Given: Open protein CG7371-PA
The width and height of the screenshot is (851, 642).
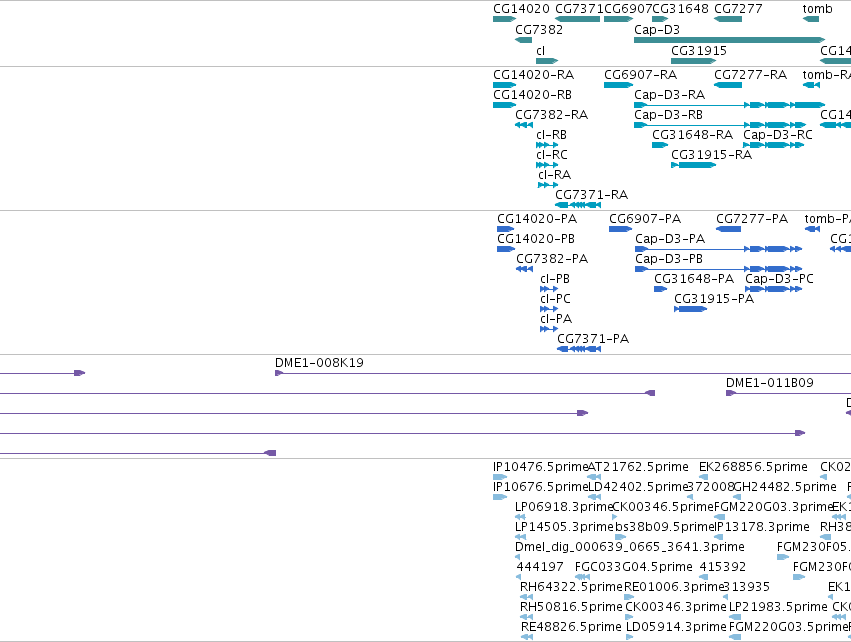Looking at the screenshot, I should click(593, 339).
